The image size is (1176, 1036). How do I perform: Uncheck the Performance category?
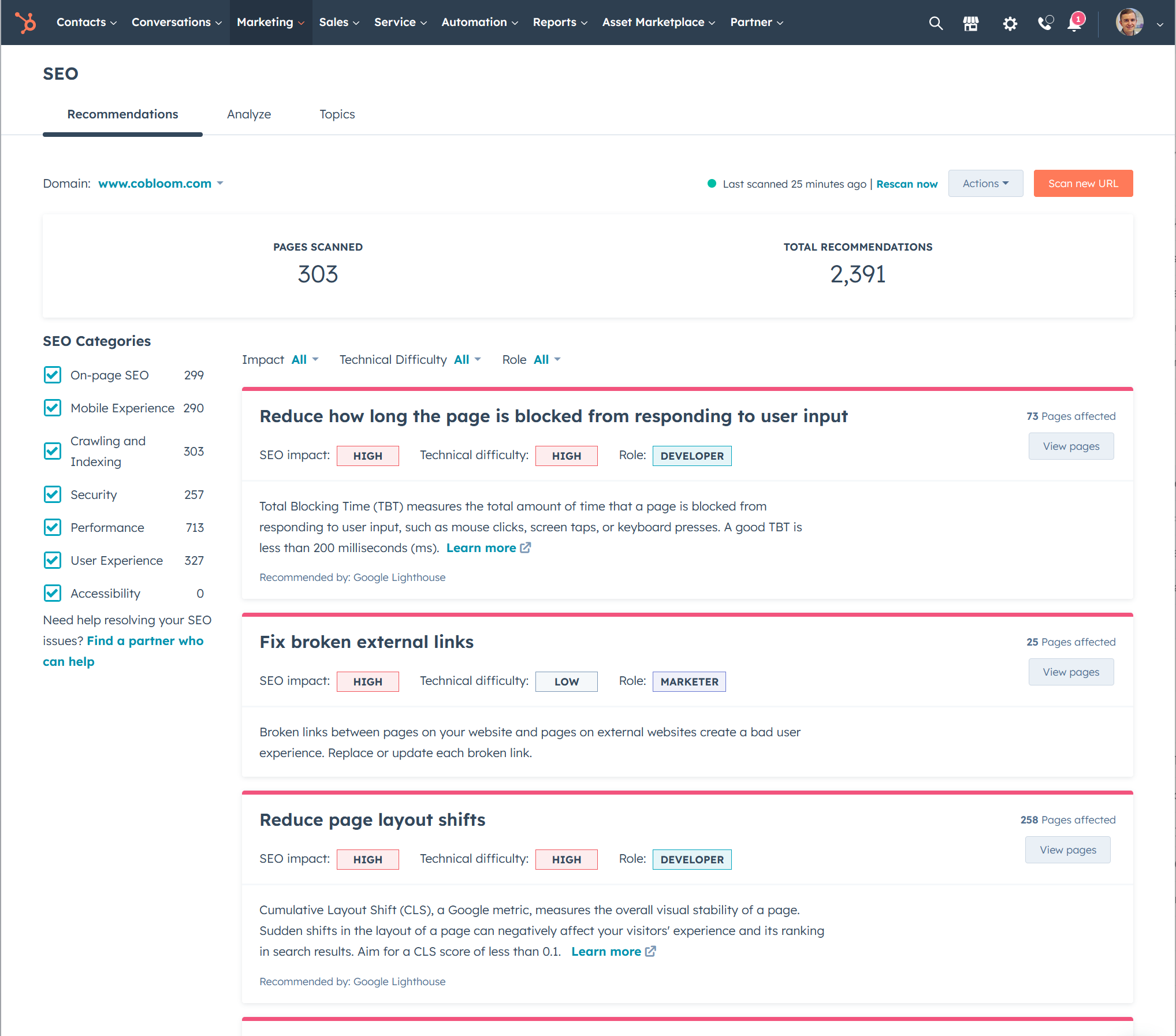[x=53, y=527]
